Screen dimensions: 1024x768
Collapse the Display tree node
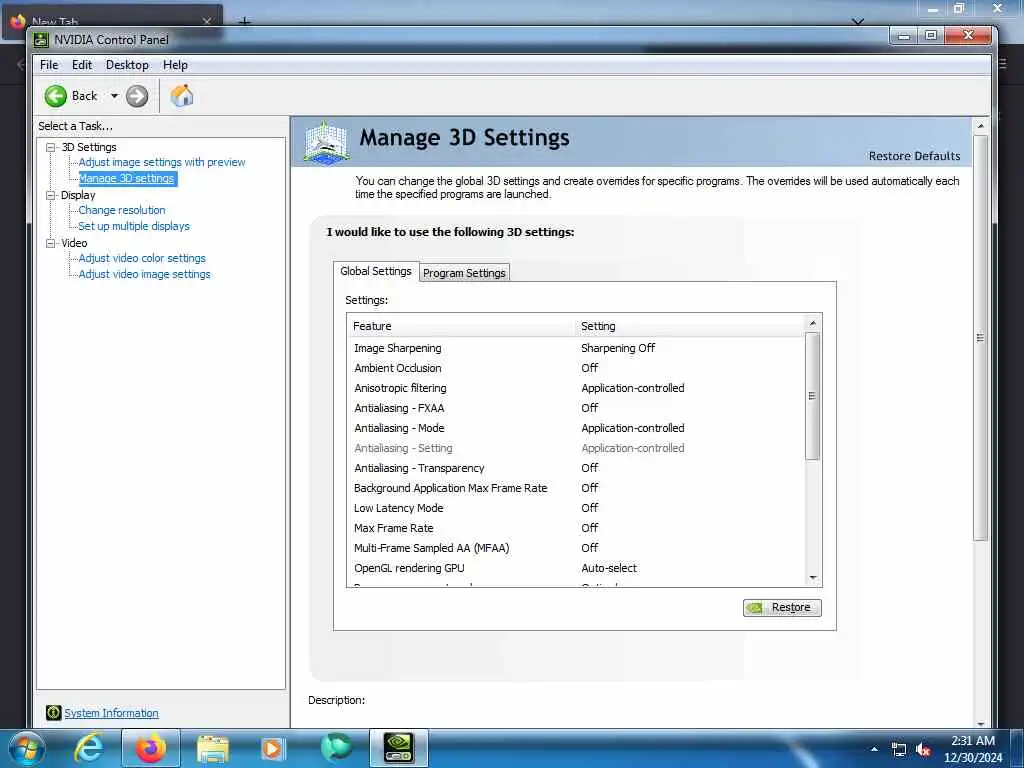50,195
